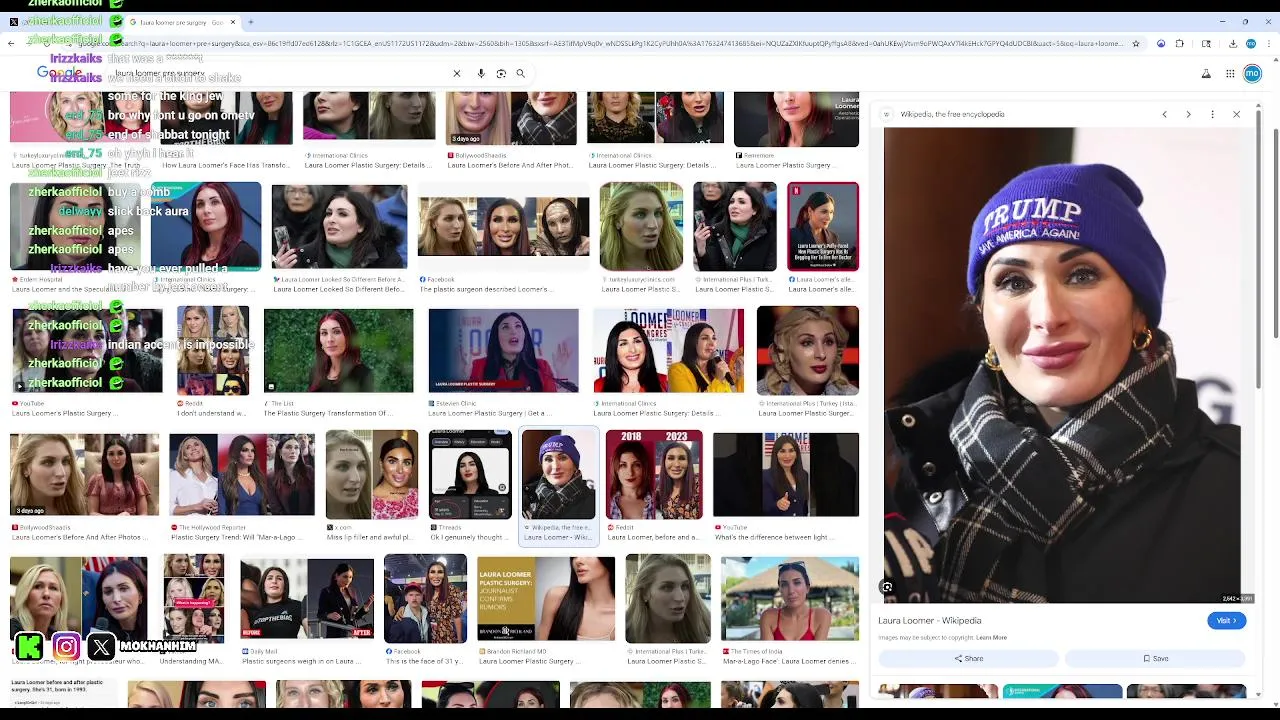The height and width of the screenshot is (720, 1280).
Task: Open the x.com 'Miss lip filler' thumbnail
Action: [x=371, y=474]
